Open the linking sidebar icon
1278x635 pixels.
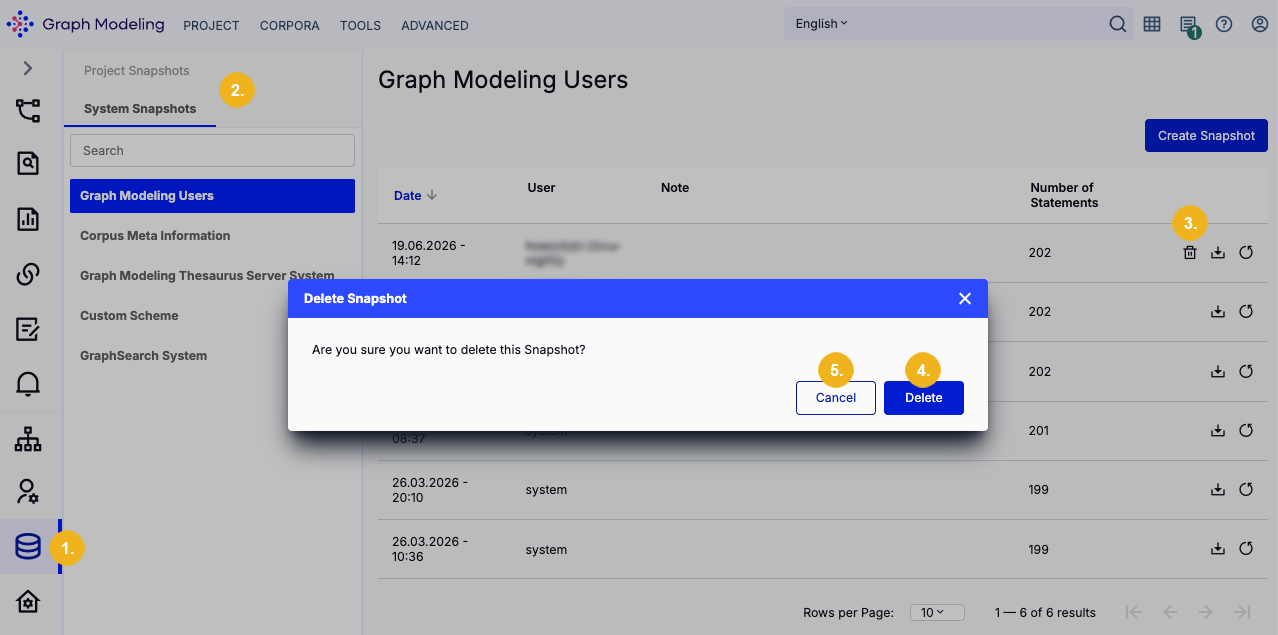[x=28, y=274]
